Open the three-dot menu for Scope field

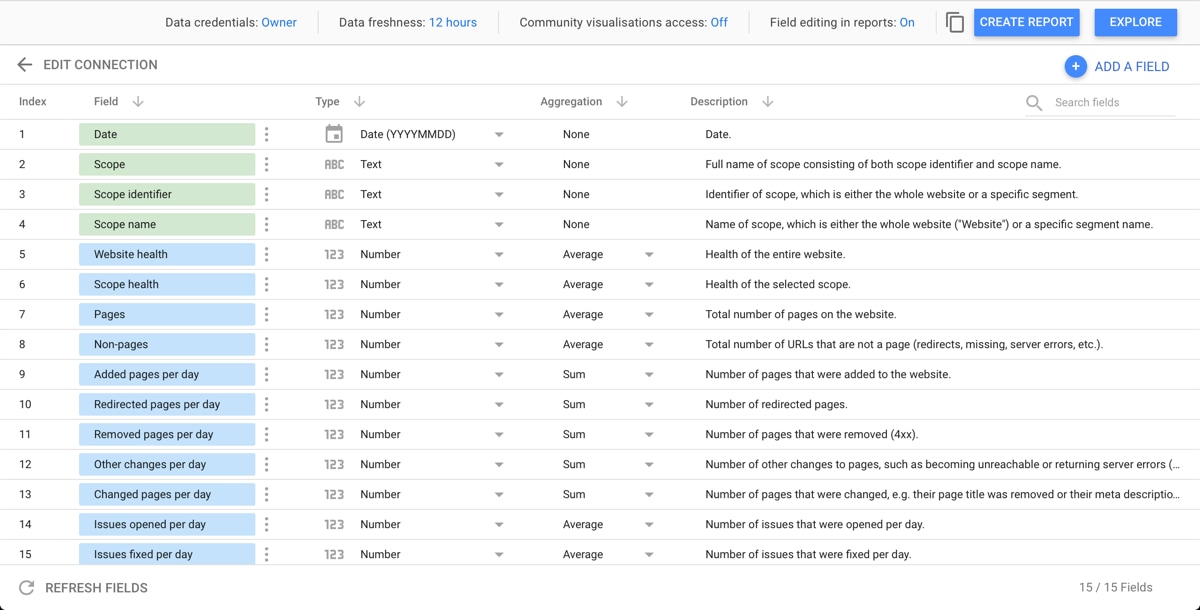tap(267, 164)
